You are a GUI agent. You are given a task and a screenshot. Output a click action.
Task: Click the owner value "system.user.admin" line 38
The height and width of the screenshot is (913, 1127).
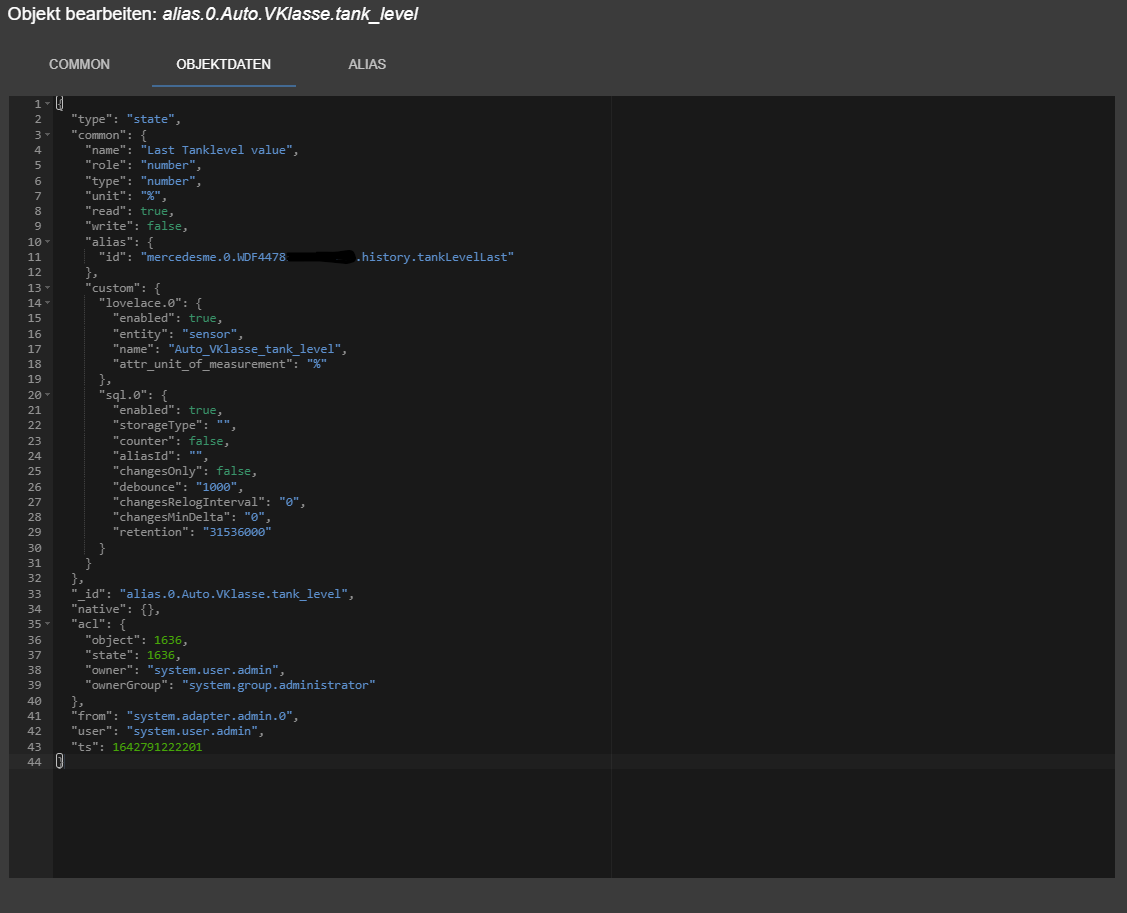[213, 670]
